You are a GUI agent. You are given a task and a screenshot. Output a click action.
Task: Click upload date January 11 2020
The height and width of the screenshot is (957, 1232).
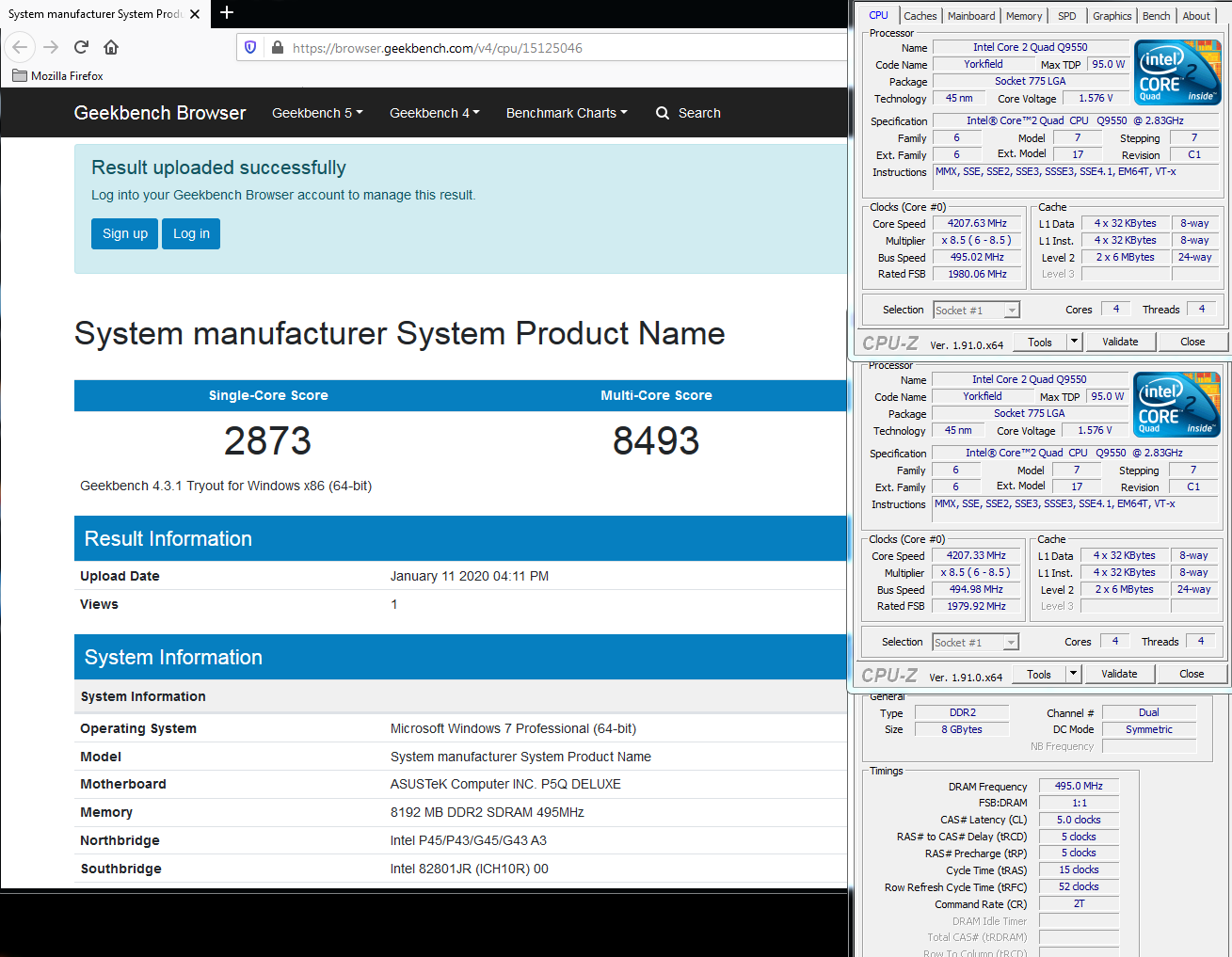coord(470,576)
